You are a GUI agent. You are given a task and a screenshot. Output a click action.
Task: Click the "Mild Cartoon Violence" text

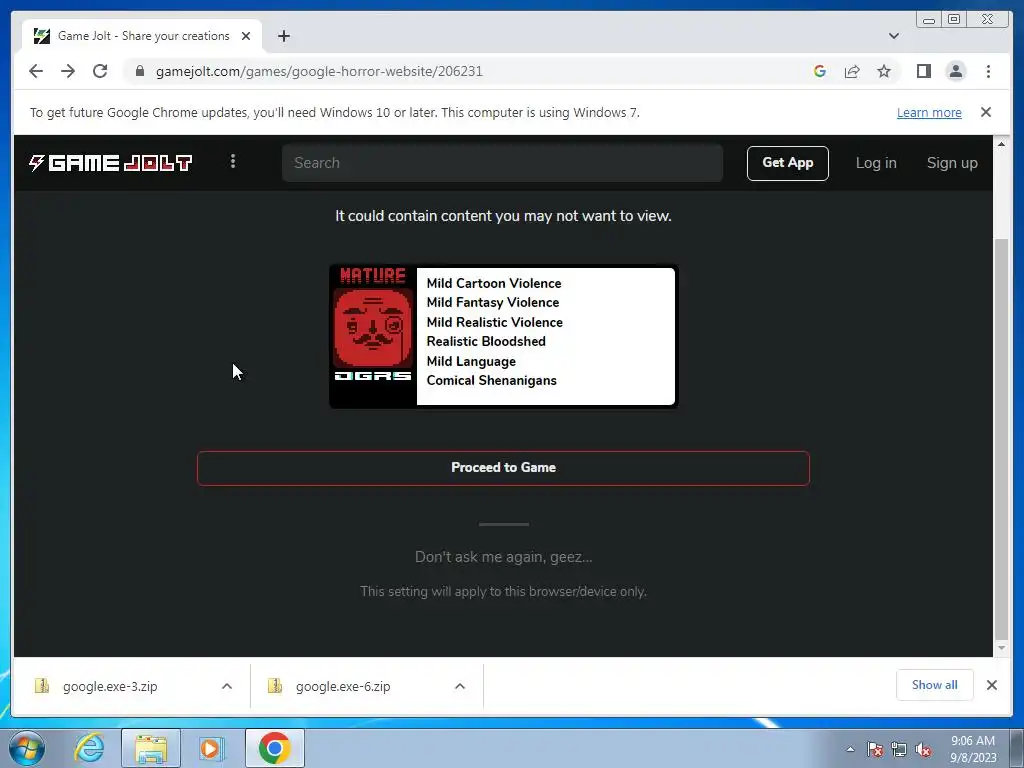point(494,283)
